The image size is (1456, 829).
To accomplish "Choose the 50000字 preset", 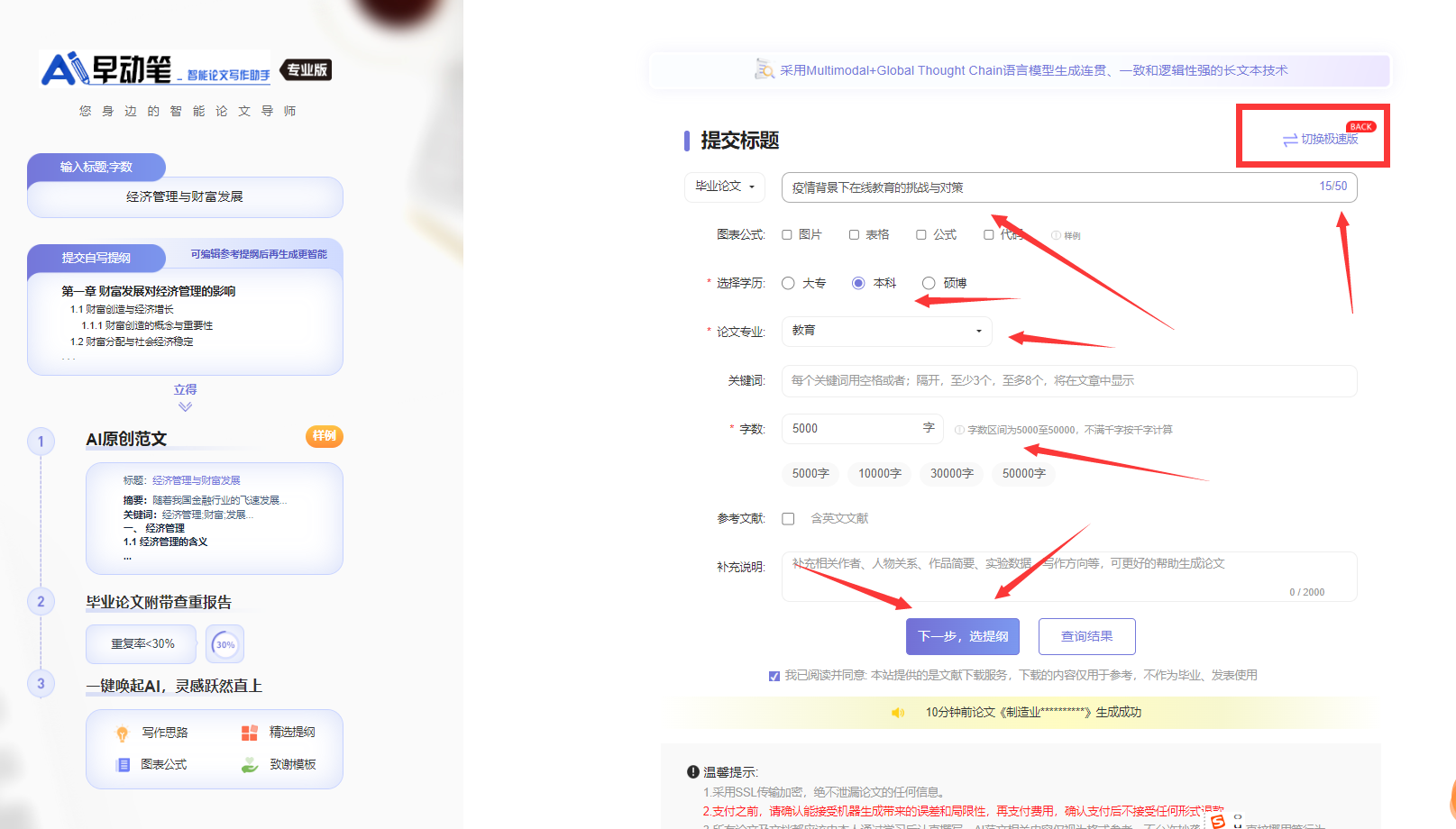I will 1024,474.
